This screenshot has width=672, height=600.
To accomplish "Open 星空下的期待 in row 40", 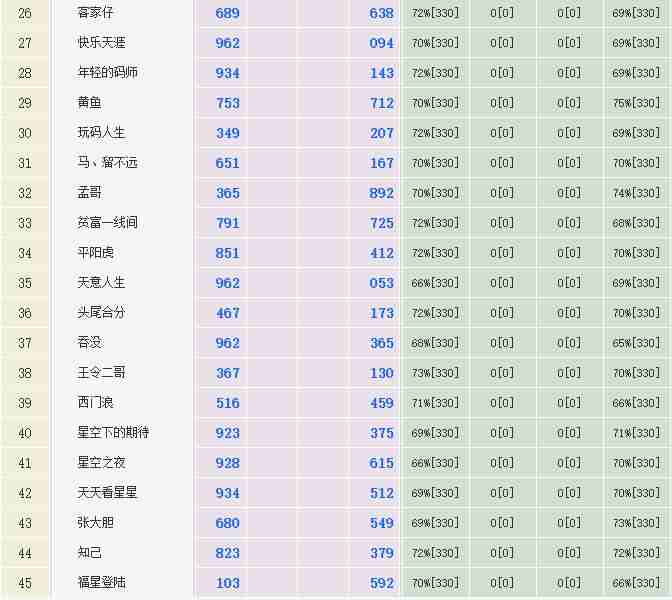I will coord(113,433).
